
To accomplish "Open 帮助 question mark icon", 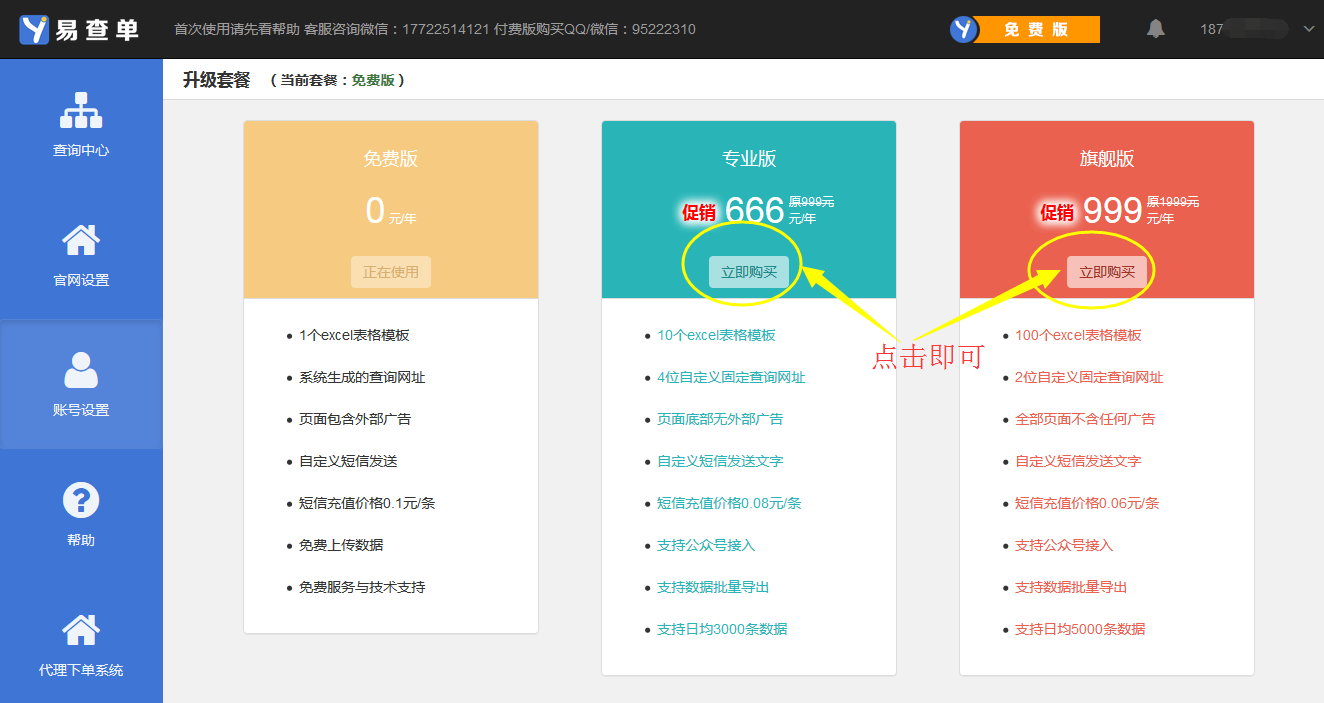I will coord(81,500).
